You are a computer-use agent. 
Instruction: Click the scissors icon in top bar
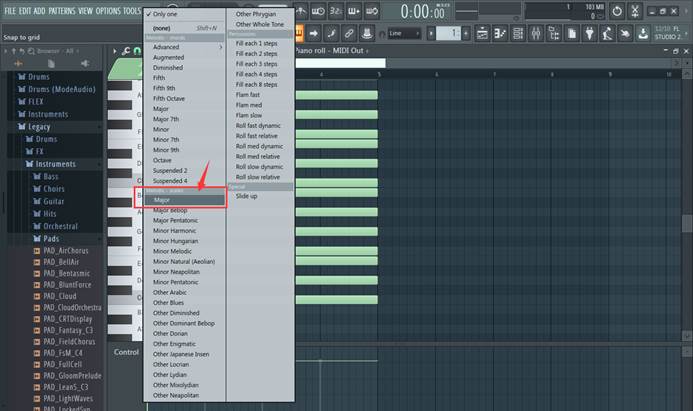coord(635,11)
